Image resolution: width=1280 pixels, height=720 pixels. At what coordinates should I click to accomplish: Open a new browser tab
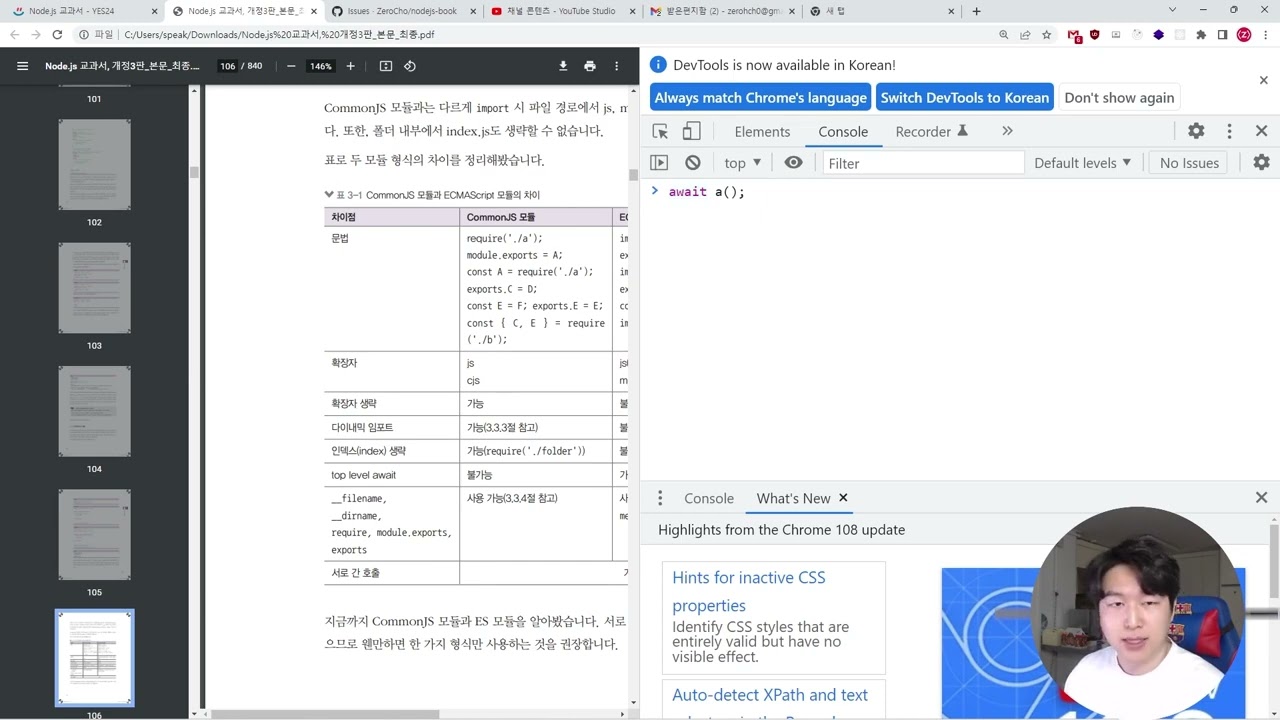pyautogui.click(x=976, y=11)
